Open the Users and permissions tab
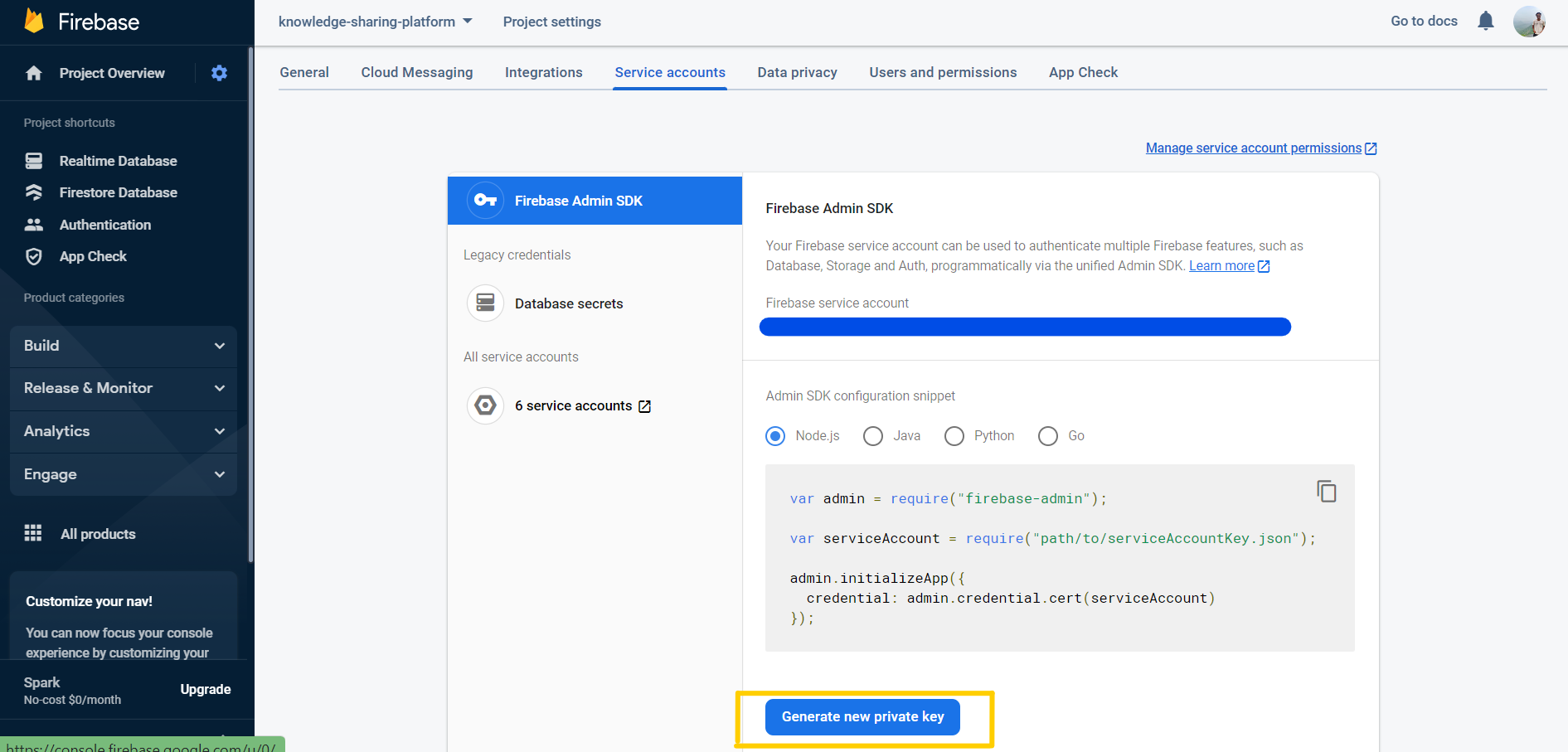1568x752 pixels. 943,72
